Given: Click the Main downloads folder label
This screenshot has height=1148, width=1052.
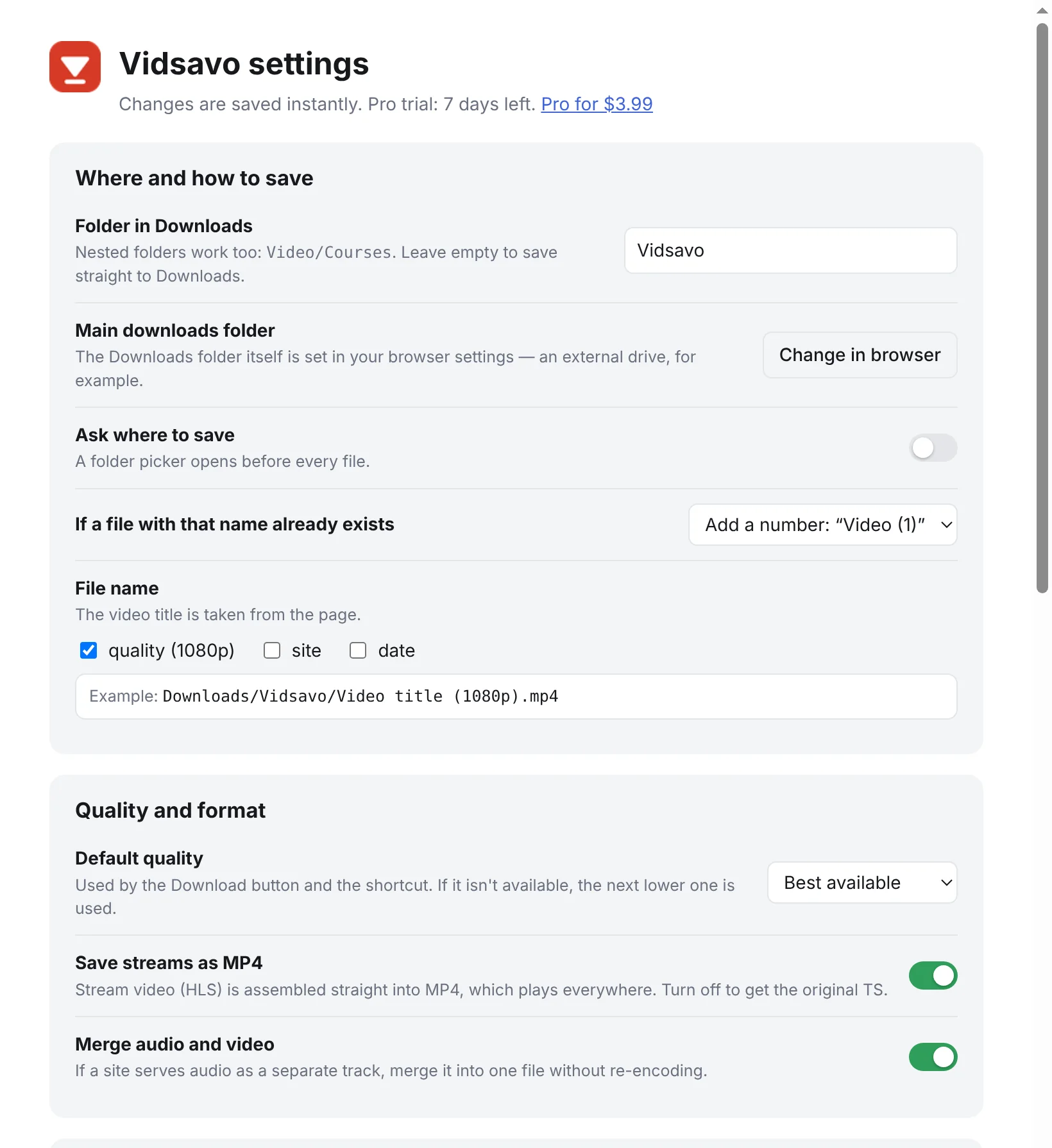Looking at the screenshot, I should click(x=175, y=330).
